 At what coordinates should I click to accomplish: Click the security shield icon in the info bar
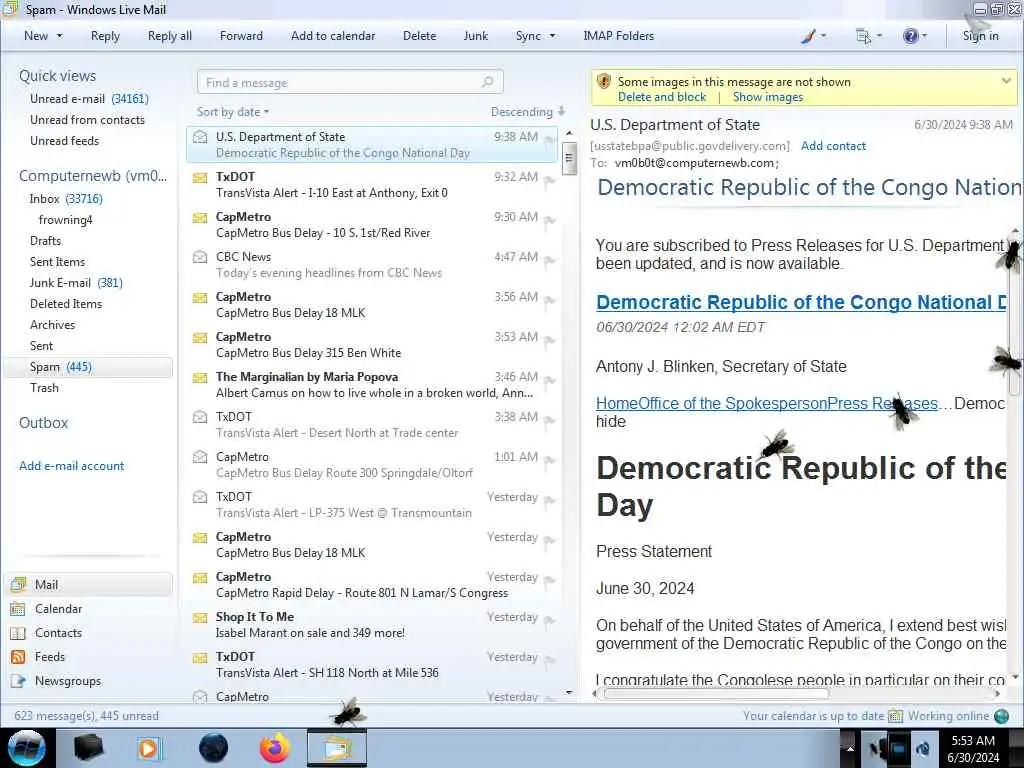(603, 81)
